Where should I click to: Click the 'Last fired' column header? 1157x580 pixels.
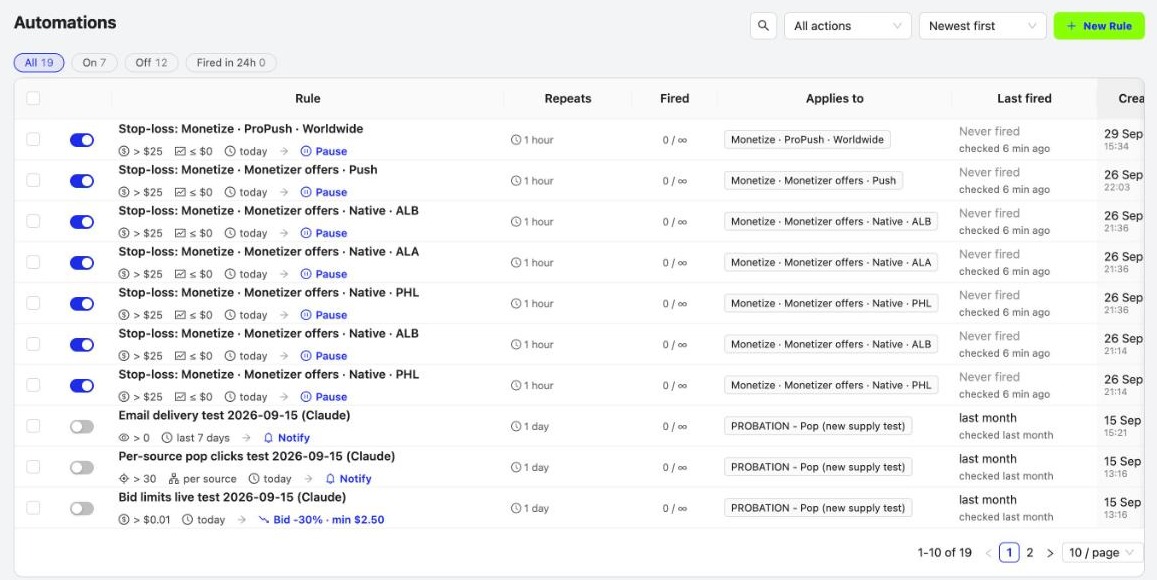[1024, 98]
